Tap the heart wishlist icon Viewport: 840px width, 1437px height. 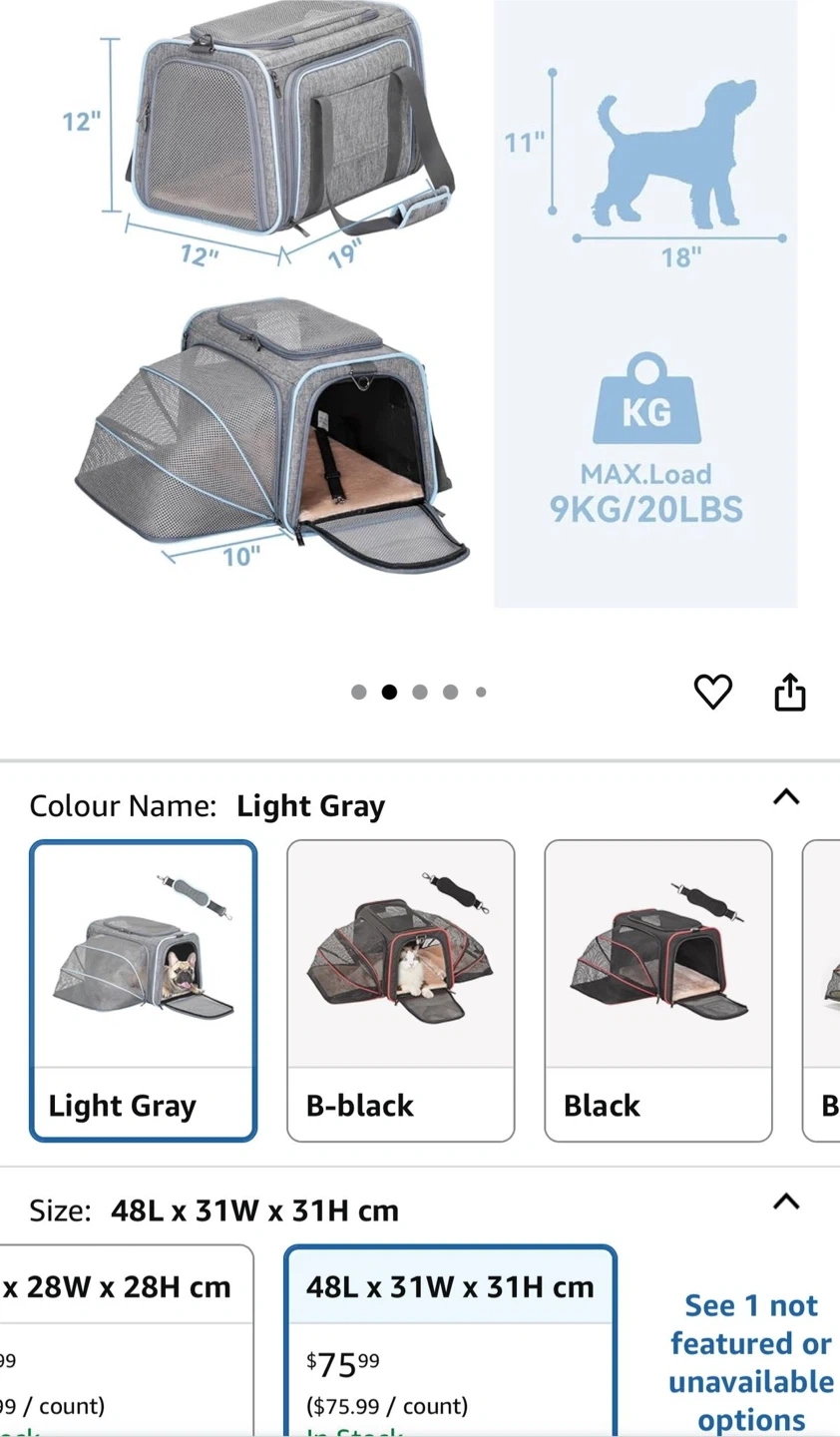[712, 692]
